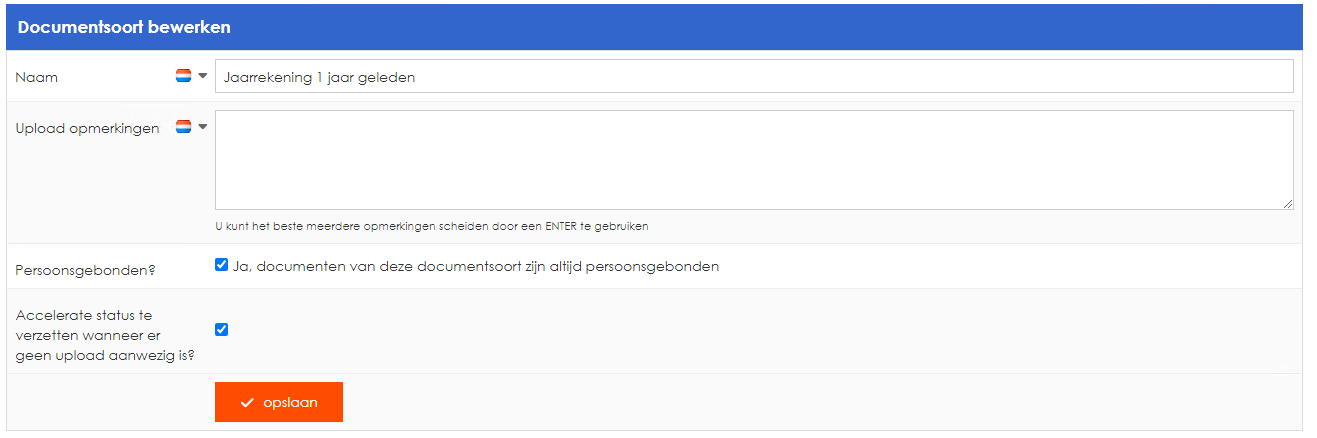Uncheck the Accelerate status checkbox
Image resolution: width=1317 pixels, height=438 pixels.
(x=222, y=329)
